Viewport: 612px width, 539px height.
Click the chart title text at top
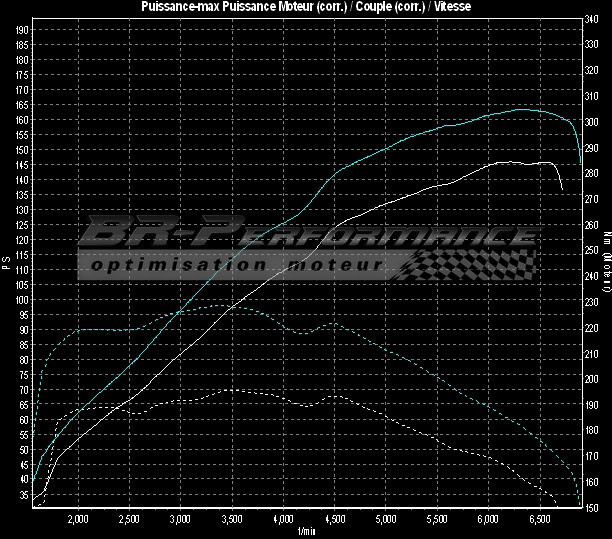pyautogui.click(x=306, y=7)
